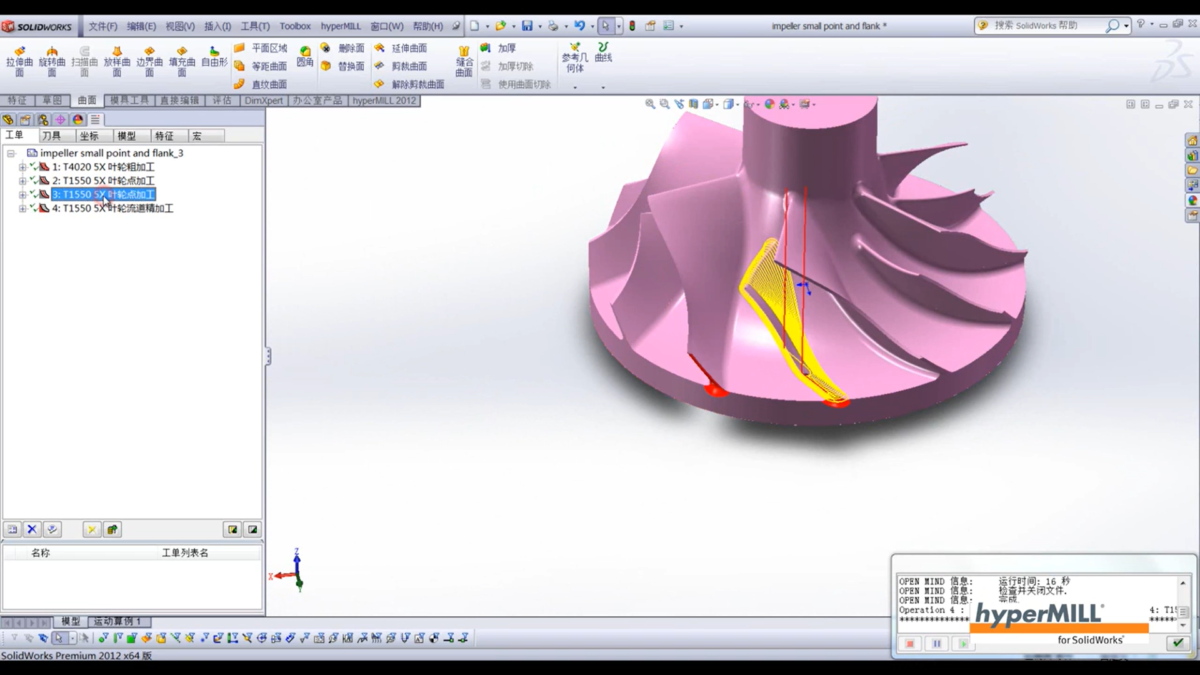1200x675 pixels.
Task: Click the Undo icon
Action: click(579, 26)
